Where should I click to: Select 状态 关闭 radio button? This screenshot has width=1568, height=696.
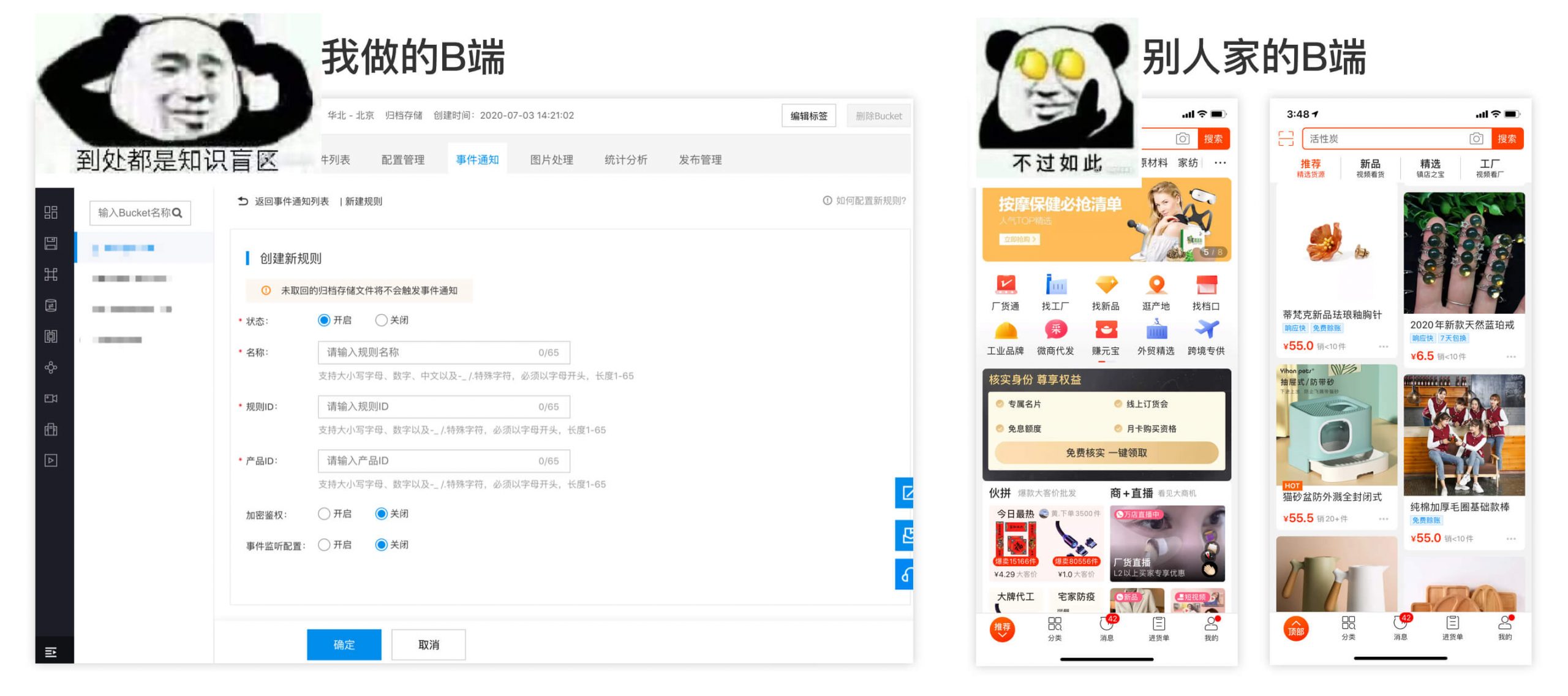tap(381, 320)
